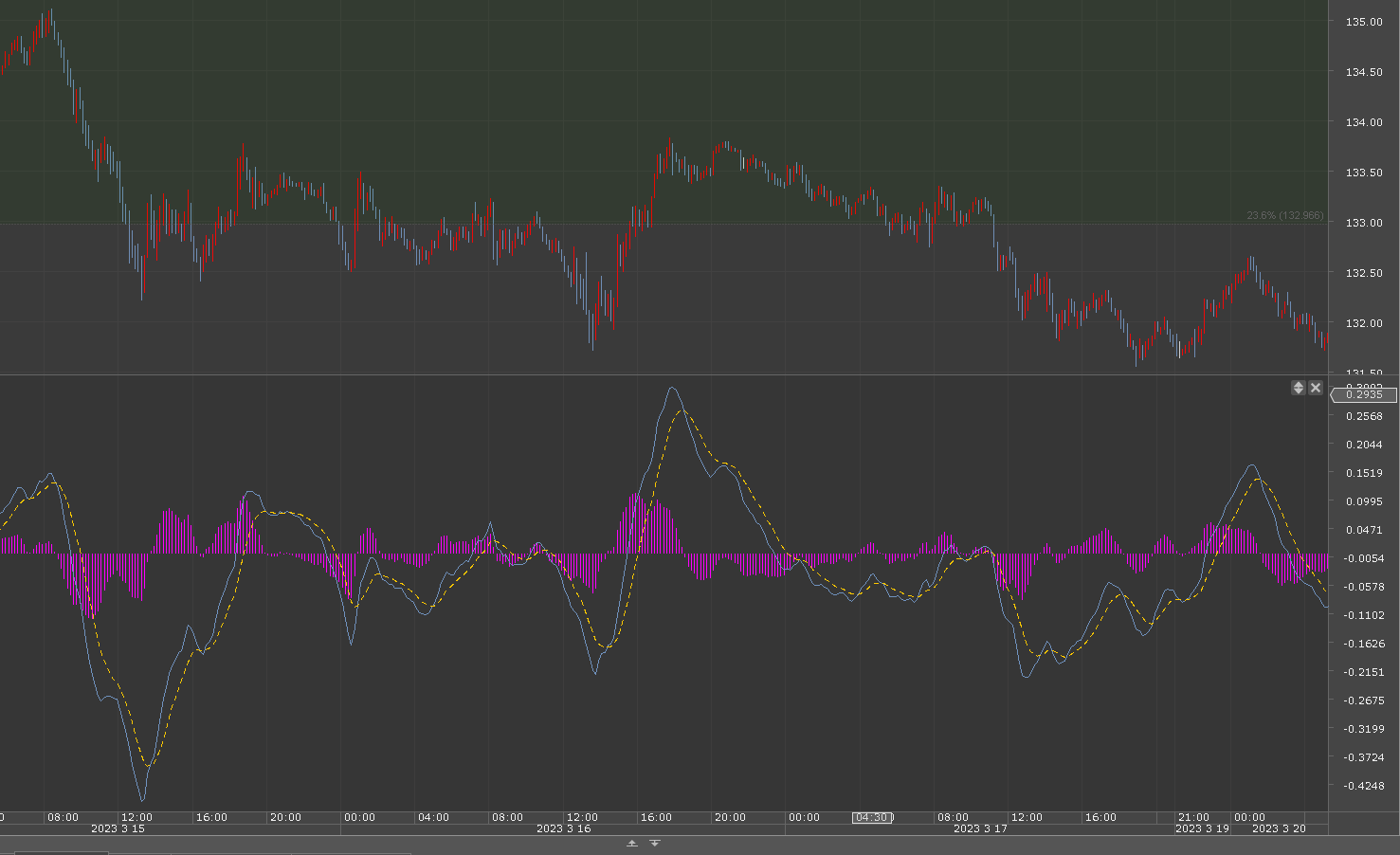Click the 21:00 time axis label
This screenshot has height=855, width=1400.
(x=1193, y=817)
